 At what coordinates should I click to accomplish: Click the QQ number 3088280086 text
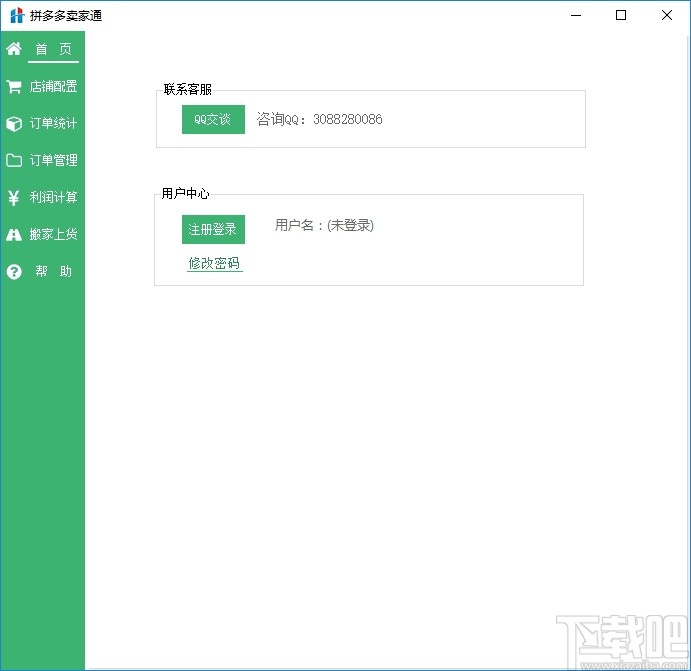(x=348, y=119)
